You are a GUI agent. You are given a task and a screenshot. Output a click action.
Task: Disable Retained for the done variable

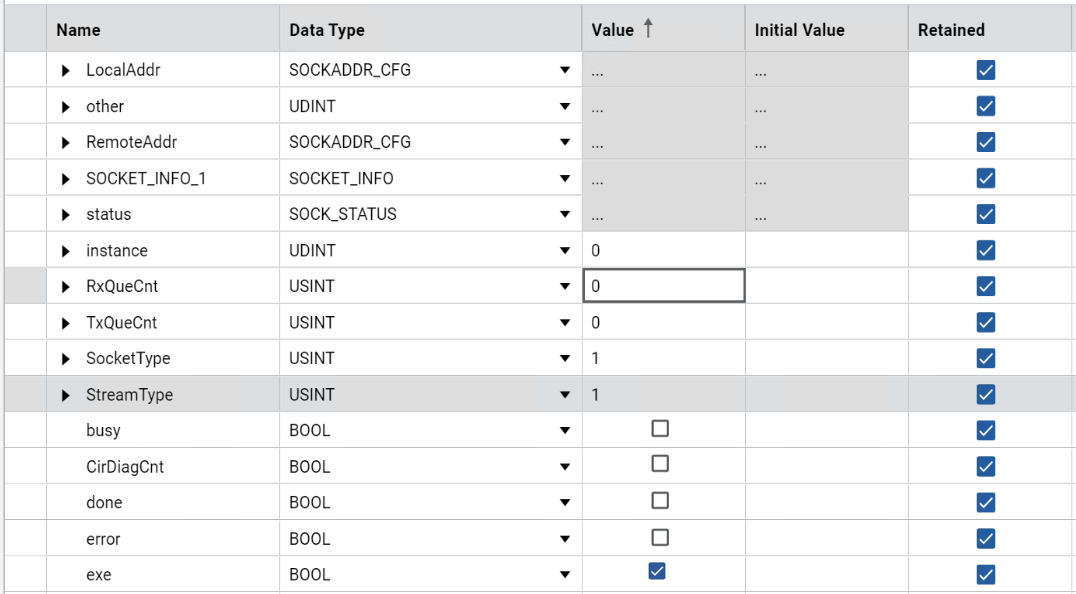(985, 502)
